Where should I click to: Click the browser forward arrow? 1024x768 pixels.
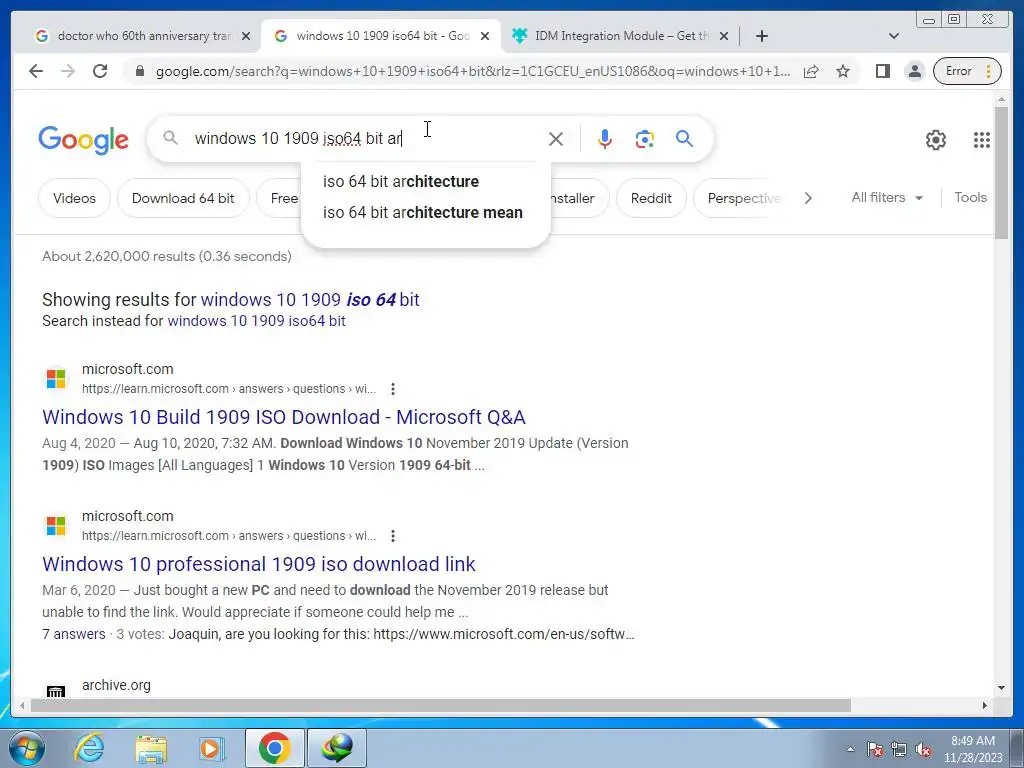68,71
